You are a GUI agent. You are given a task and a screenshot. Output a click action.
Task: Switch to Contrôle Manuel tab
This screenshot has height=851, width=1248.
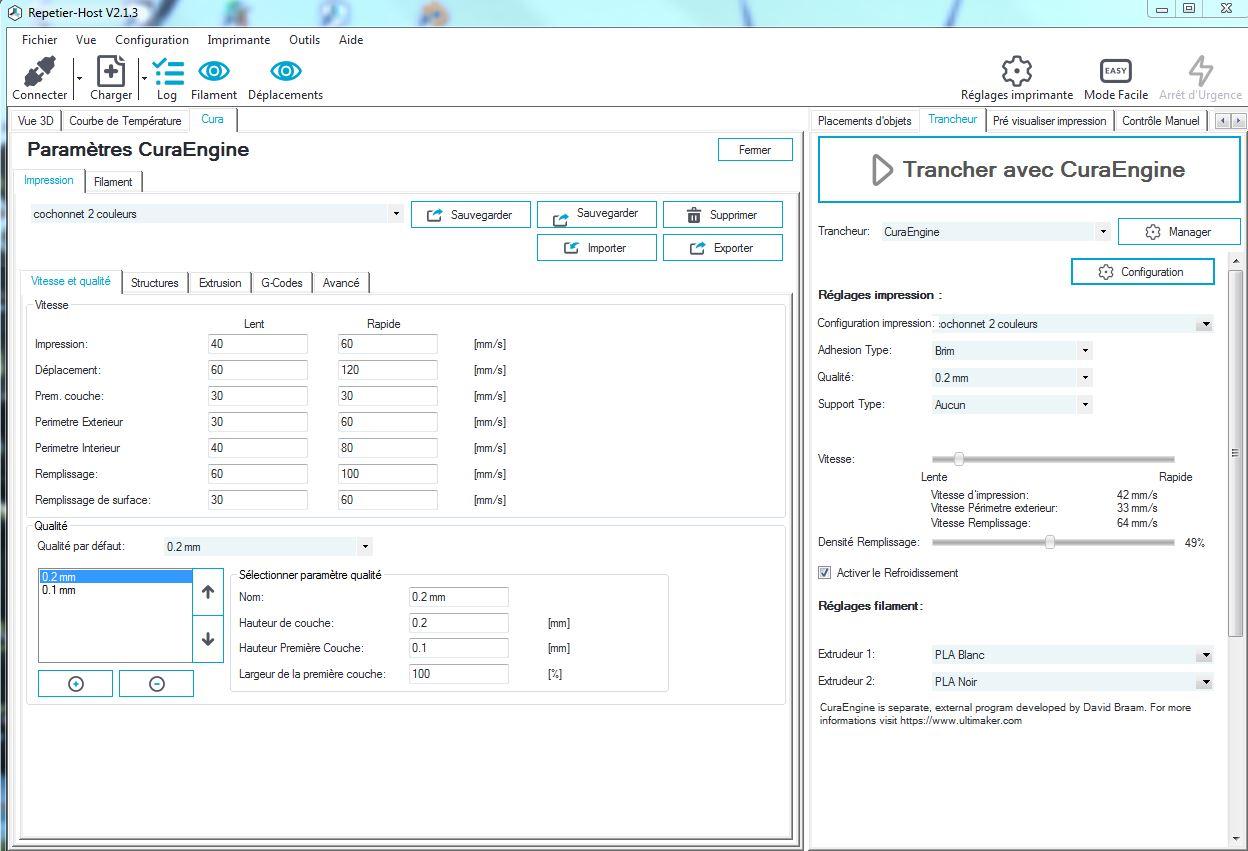[1160, 121]
